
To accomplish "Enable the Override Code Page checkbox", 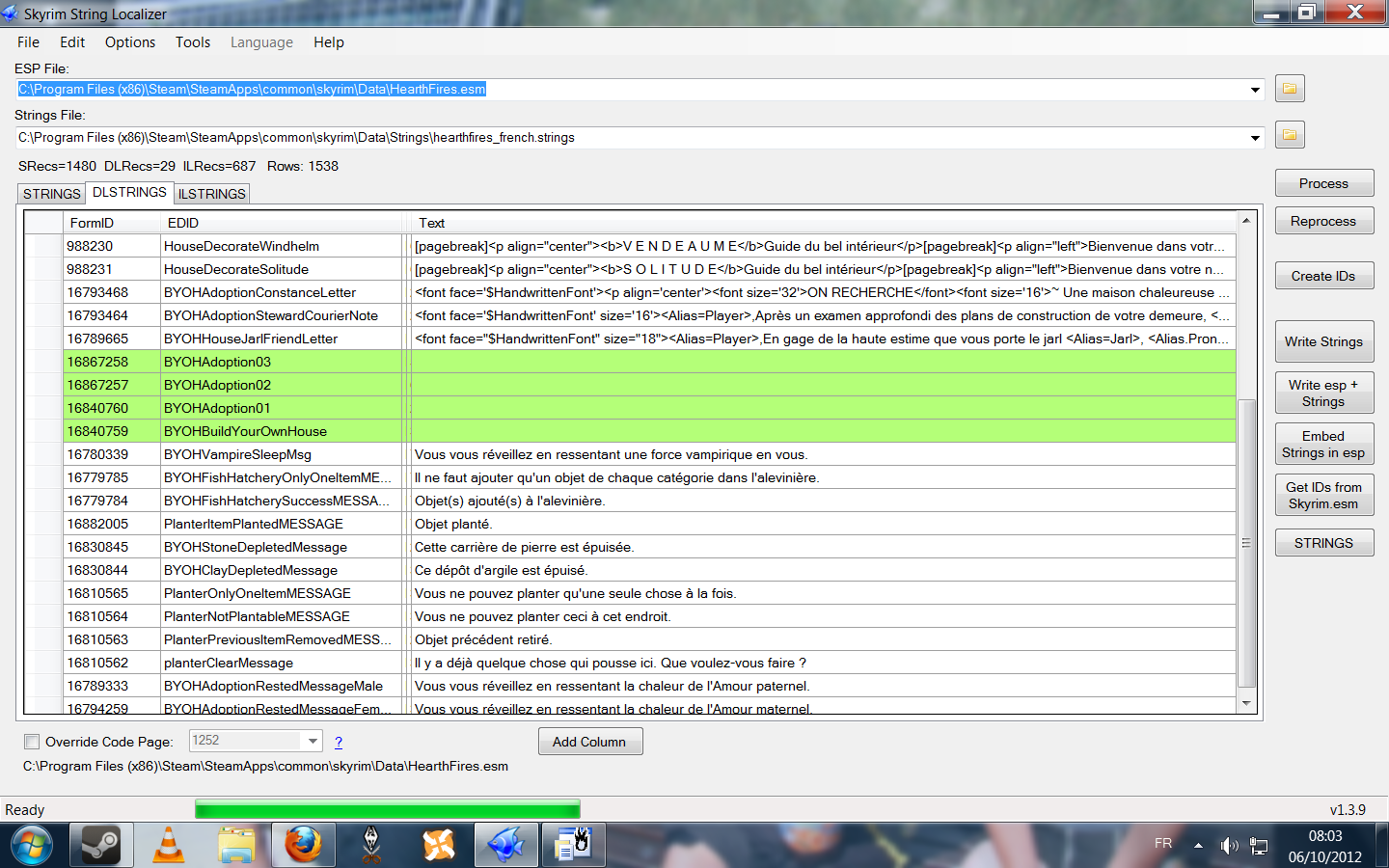I will [x=32, y=742].
